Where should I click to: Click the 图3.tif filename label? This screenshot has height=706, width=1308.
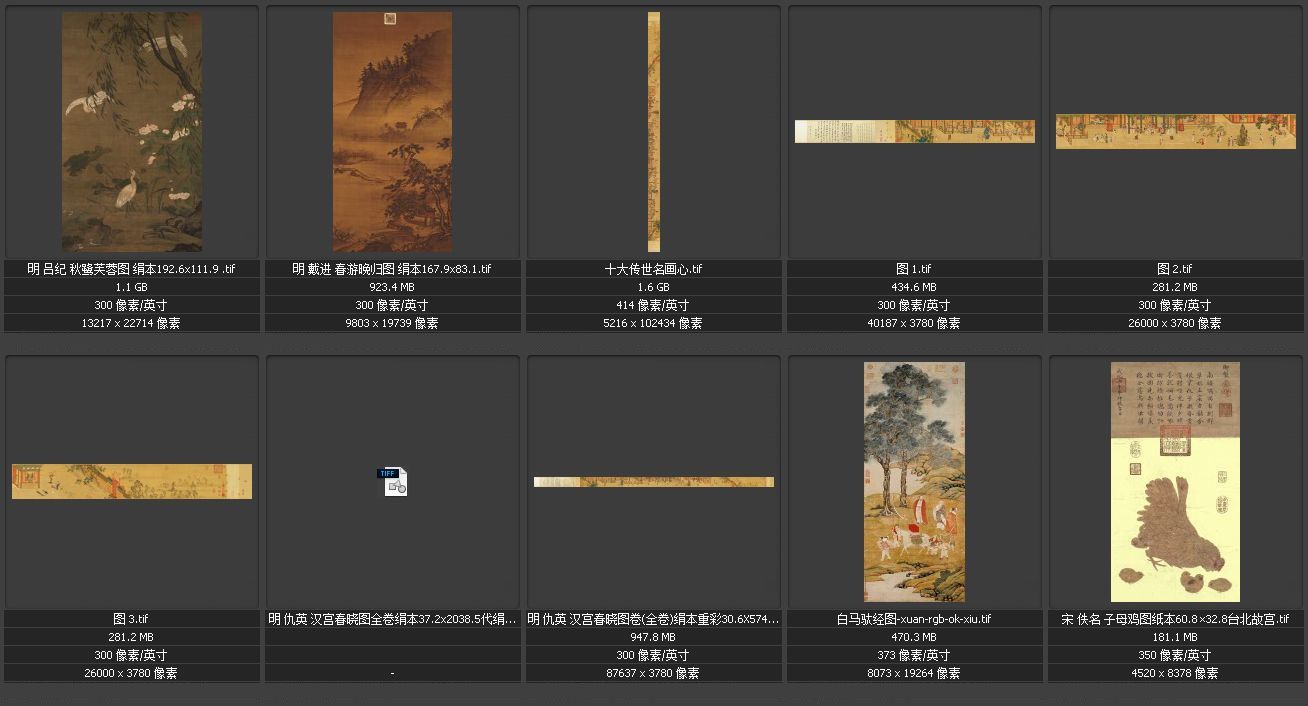click(x=132, y=619)
